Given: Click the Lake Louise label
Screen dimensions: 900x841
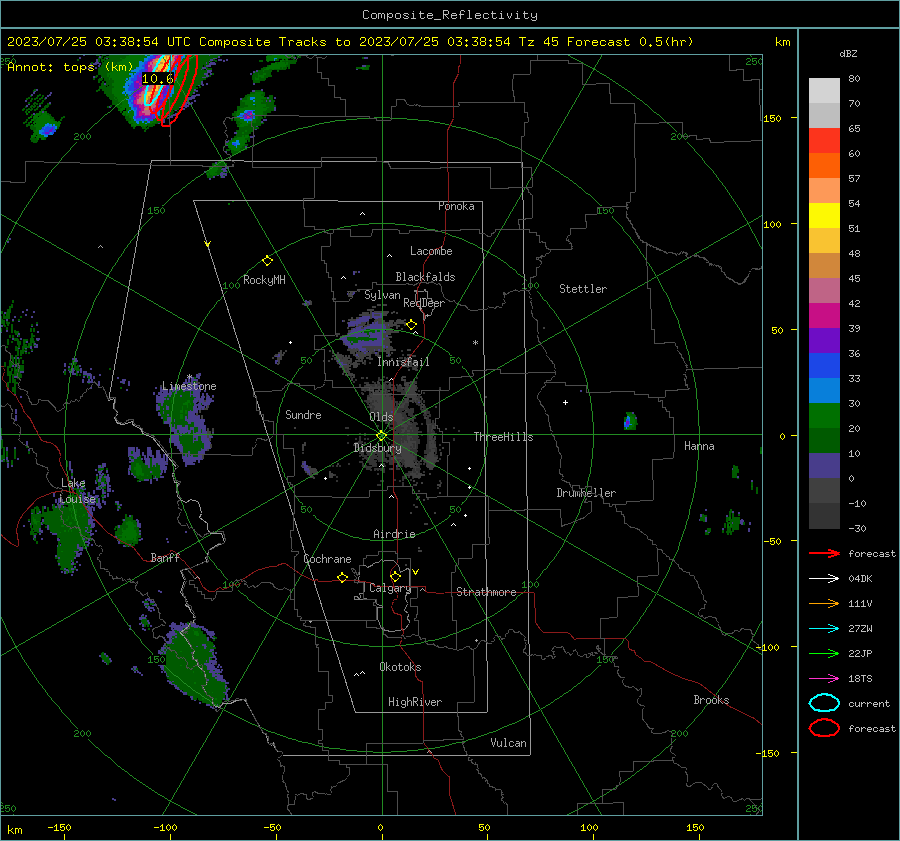Looking at the screenshot, I should click(77, 491).
